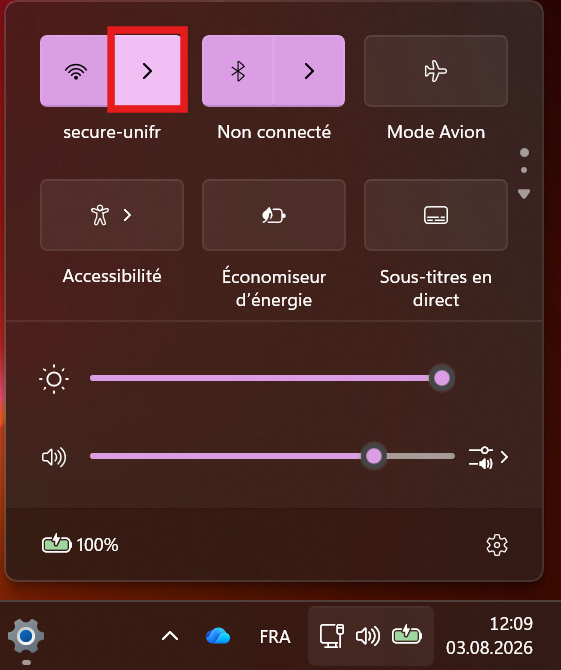Open the clock and date calendar
561x670 pixels.
[x=490, y=636]
